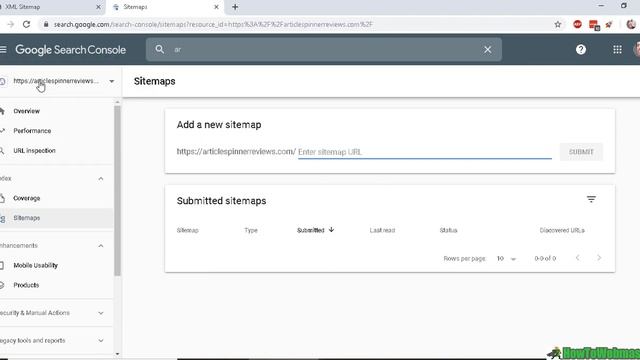Open Mobile Usability report
Screen dimensions: 640x360
coord(36,265)
